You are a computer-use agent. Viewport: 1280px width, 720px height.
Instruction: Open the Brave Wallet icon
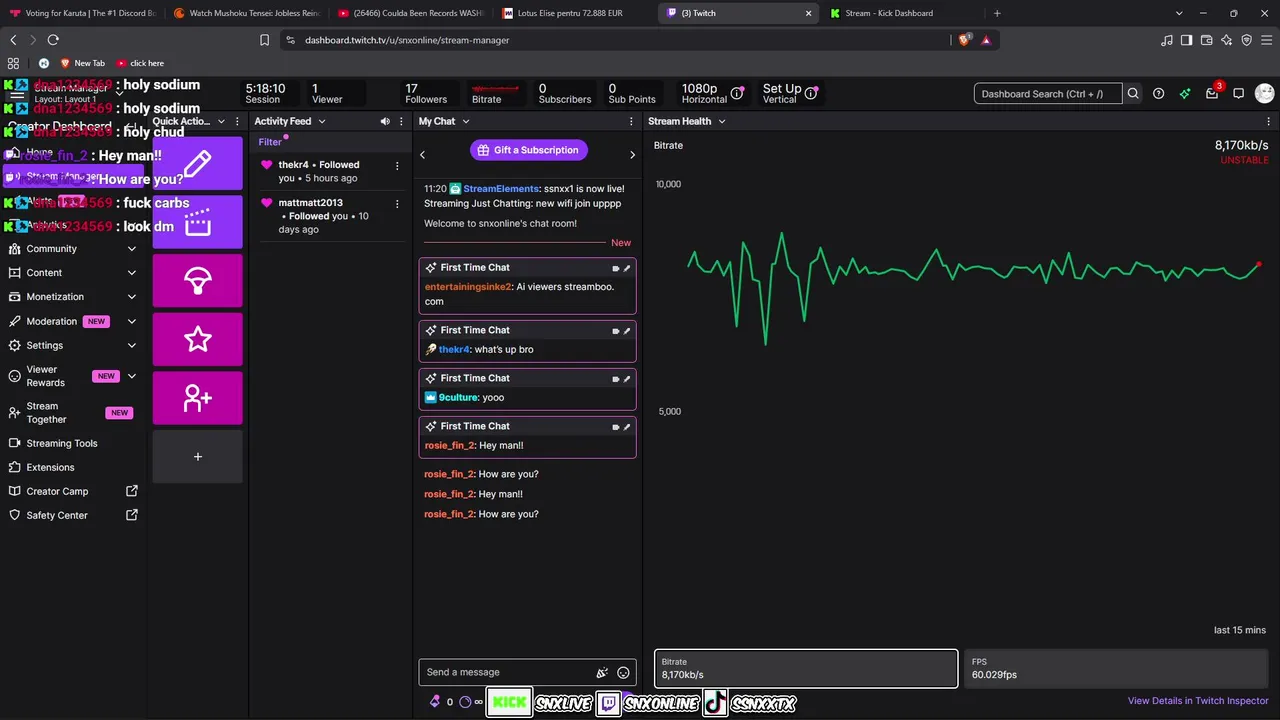(1207, 40)
